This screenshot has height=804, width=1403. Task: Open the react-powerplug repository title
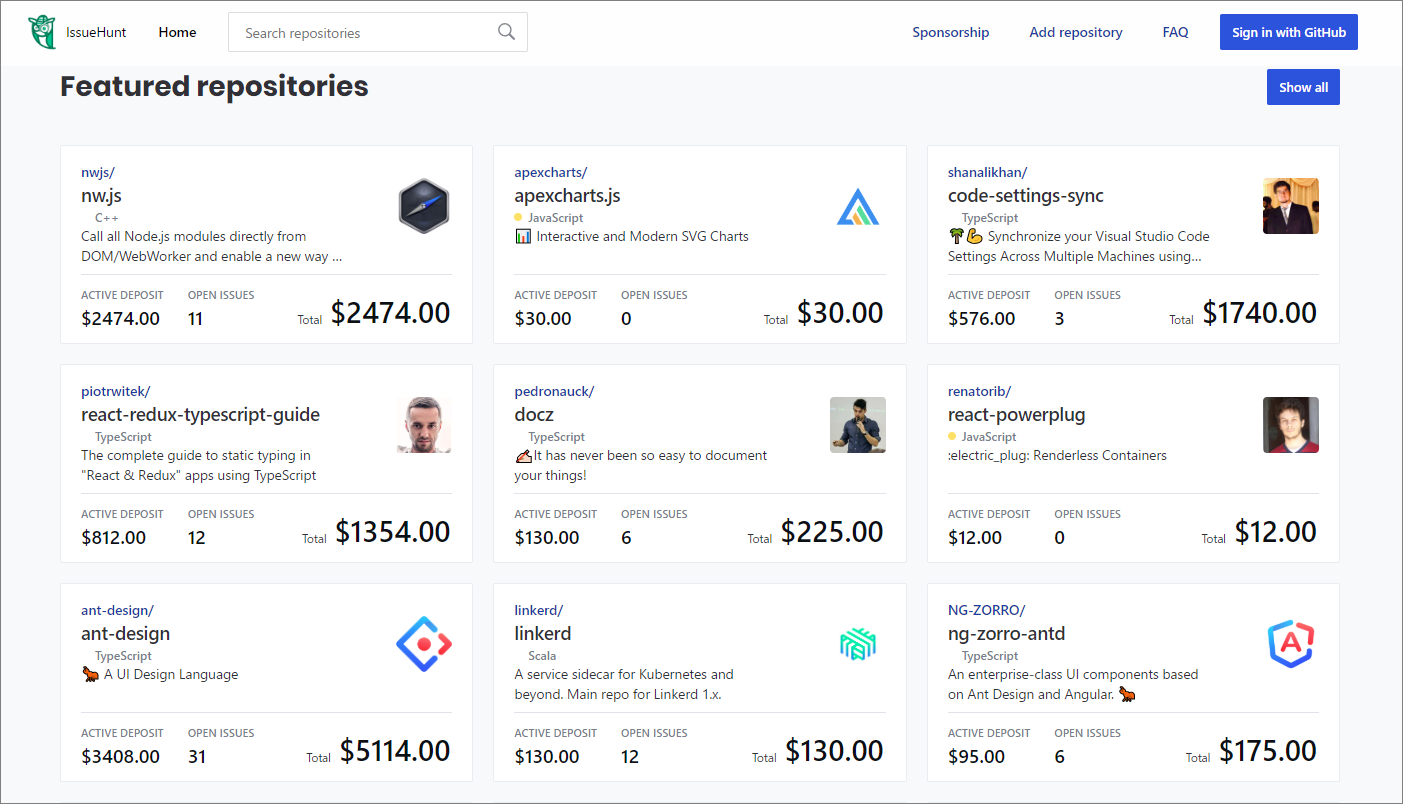point(1016,414)
